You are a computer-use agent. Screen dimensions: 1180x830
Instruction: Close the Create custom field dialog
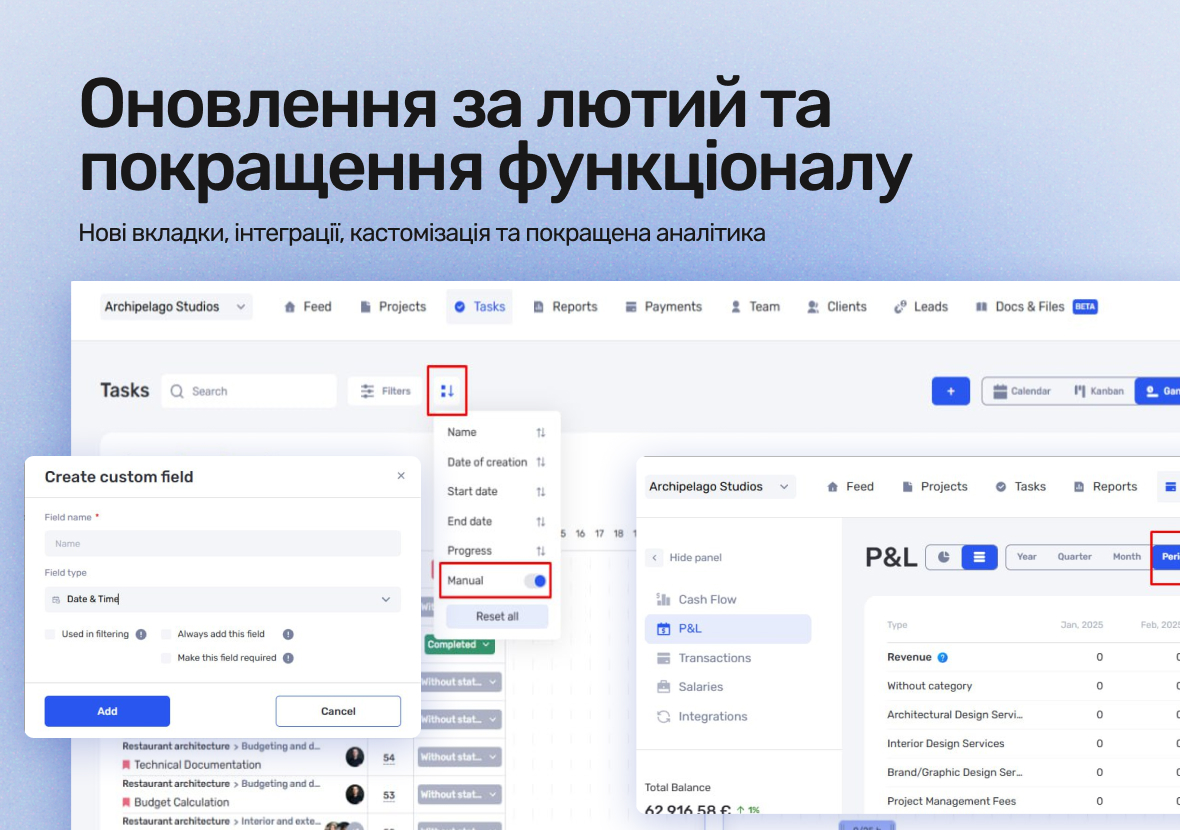click(401, 476)
